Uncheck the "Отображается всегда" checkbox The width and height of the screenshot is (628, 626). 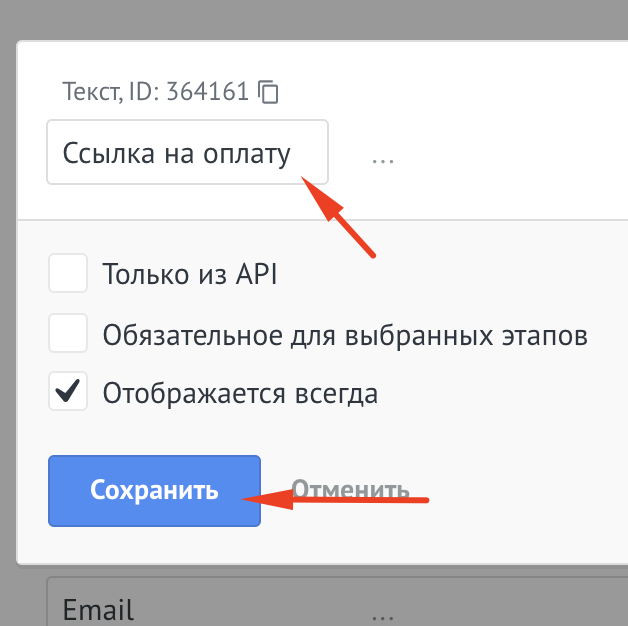[x=68, y=391]
